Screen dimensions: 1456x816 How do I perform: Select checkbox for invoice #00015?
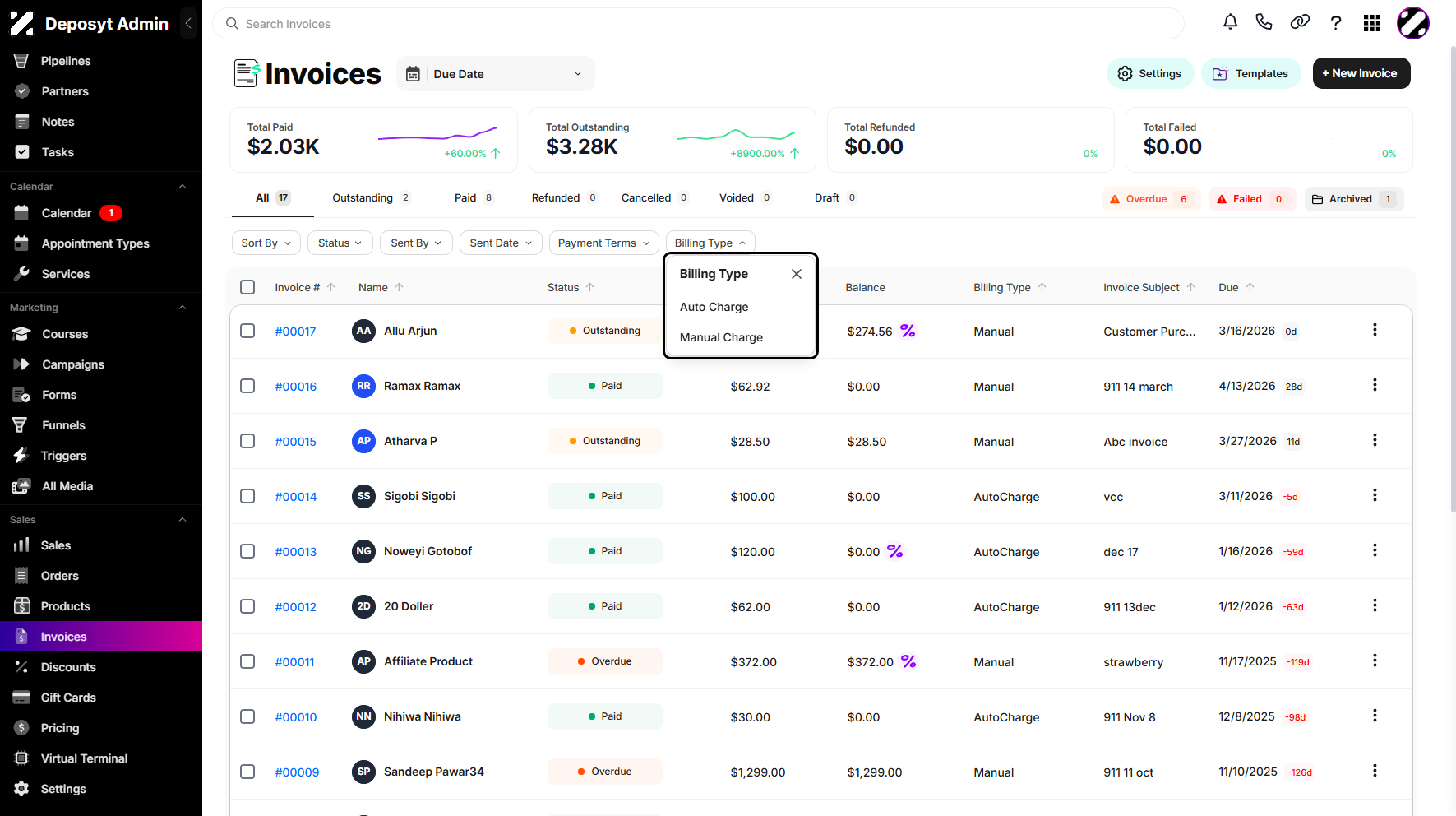(x=247, y=441)
